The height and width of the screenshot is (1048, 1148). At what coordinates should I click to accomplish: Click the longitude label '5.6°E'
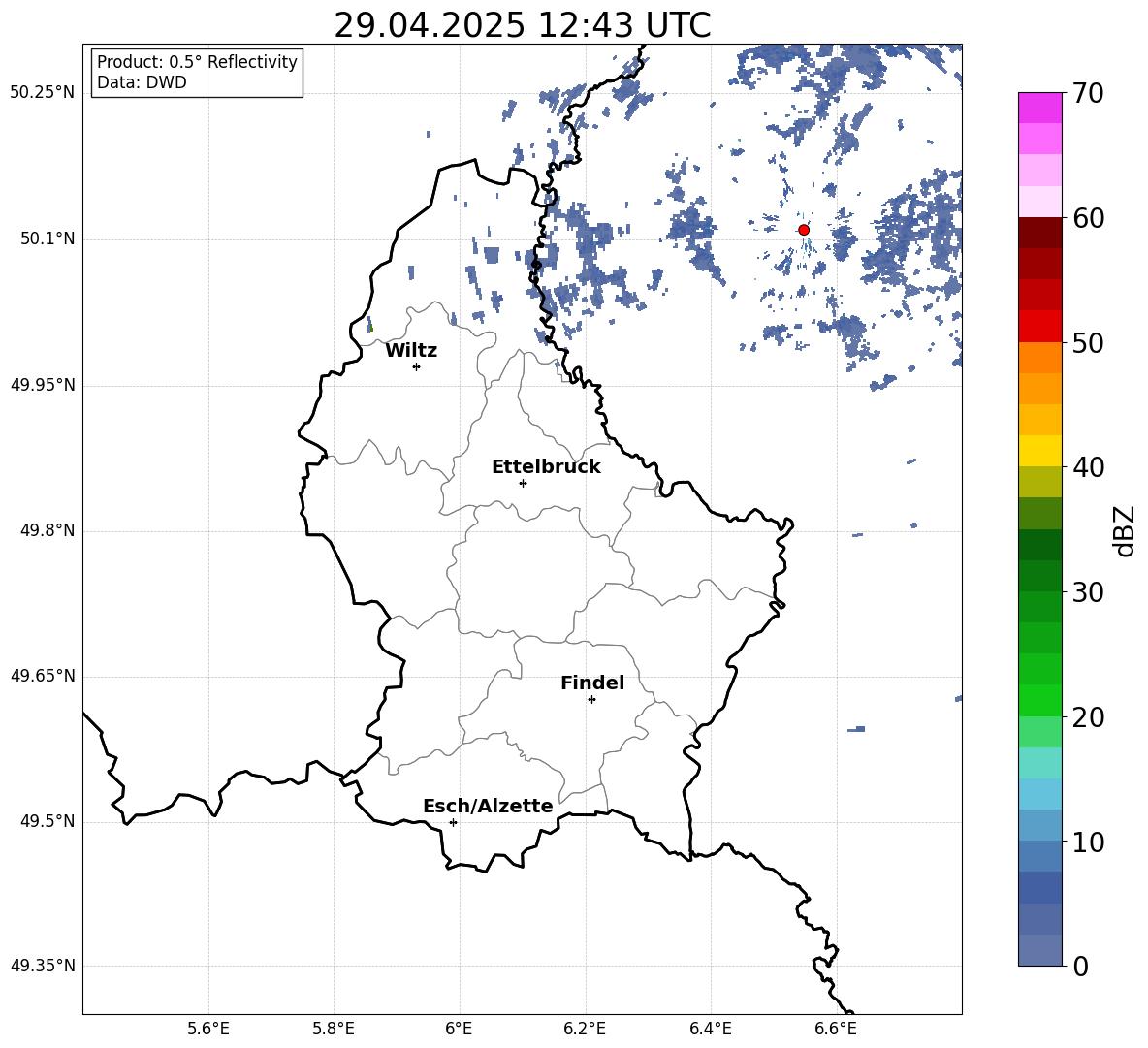[x=208, y=1029]
